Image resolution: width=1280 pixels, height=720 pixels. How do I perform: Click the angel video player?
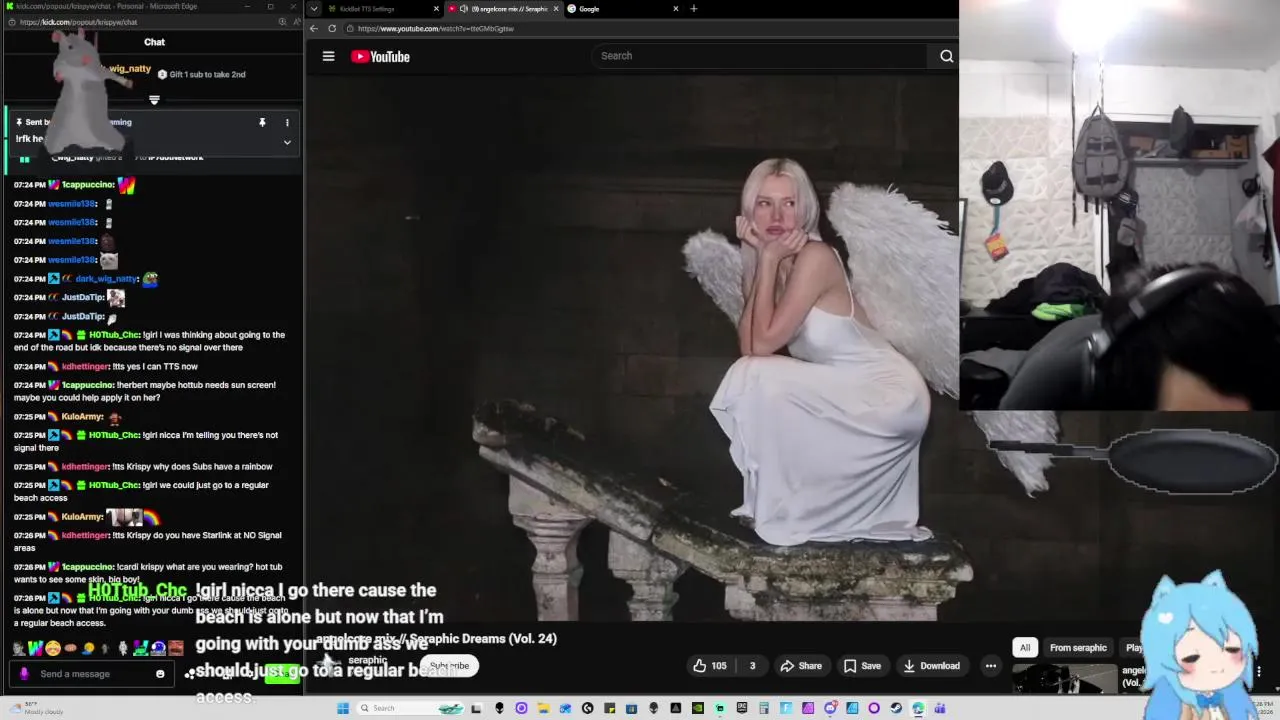coord(632,350)
